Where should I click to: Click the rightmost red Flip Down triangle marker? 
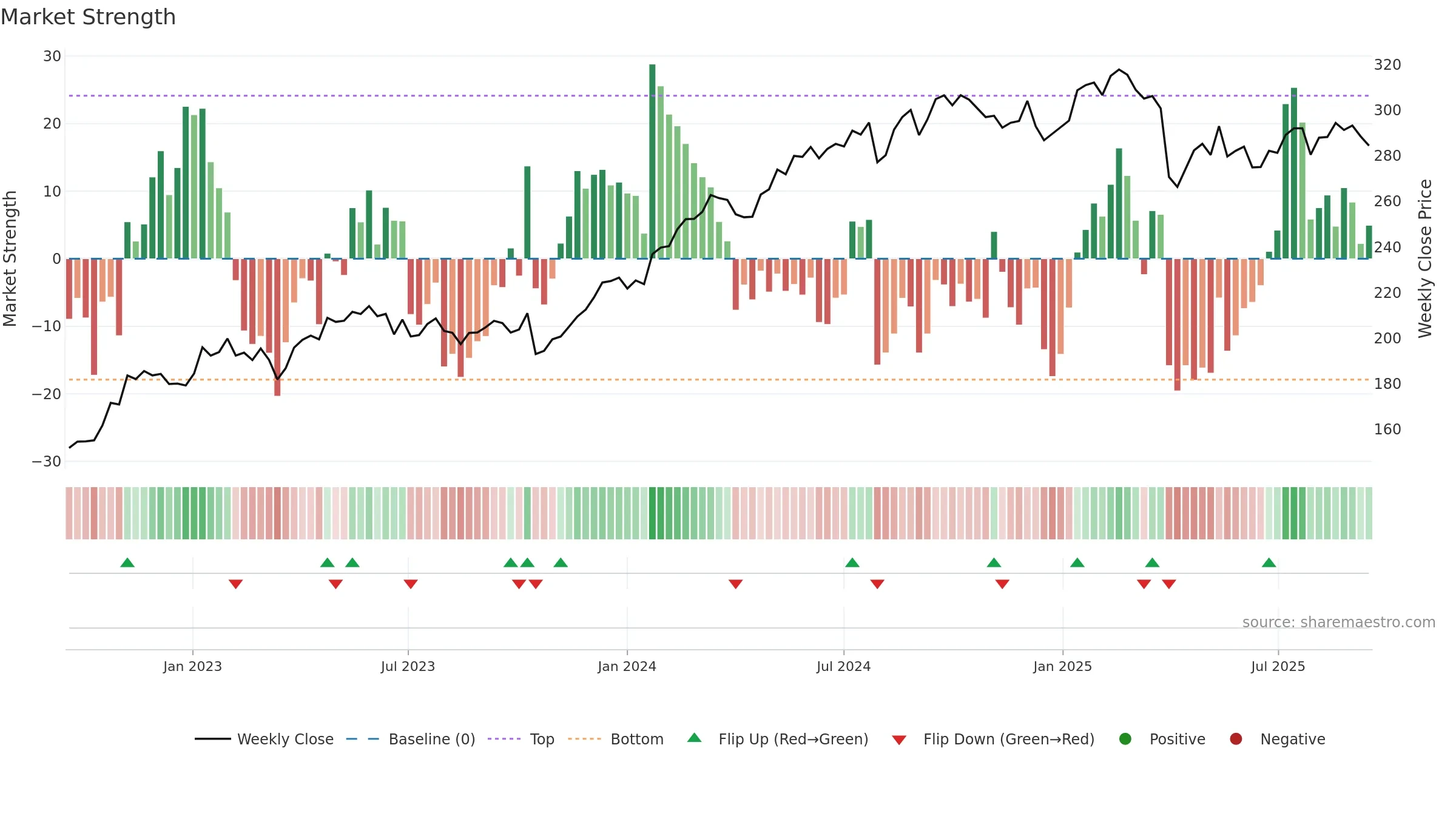pos(1169,584)
